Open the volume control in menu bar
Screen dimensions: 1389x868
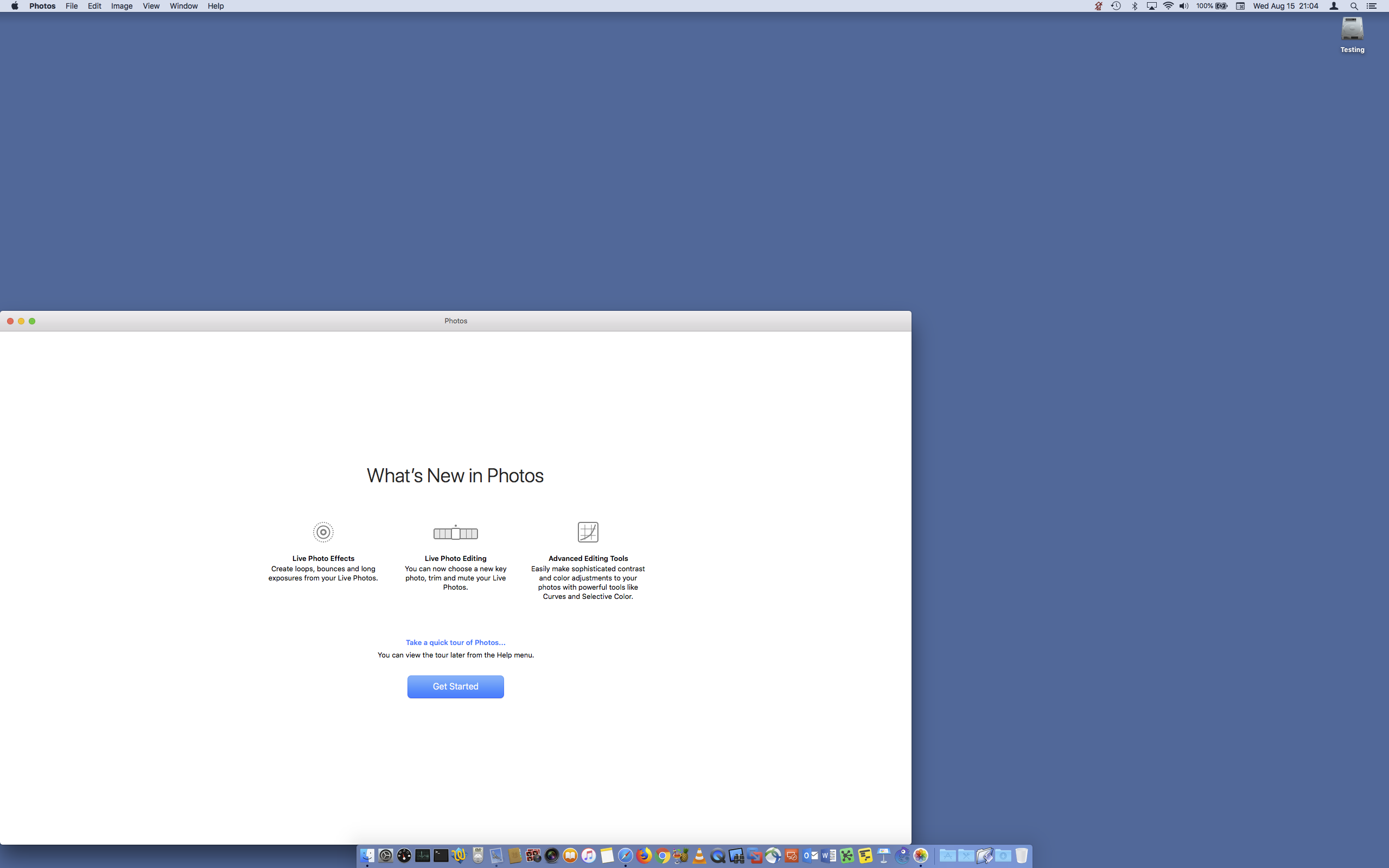point(1183,6)
